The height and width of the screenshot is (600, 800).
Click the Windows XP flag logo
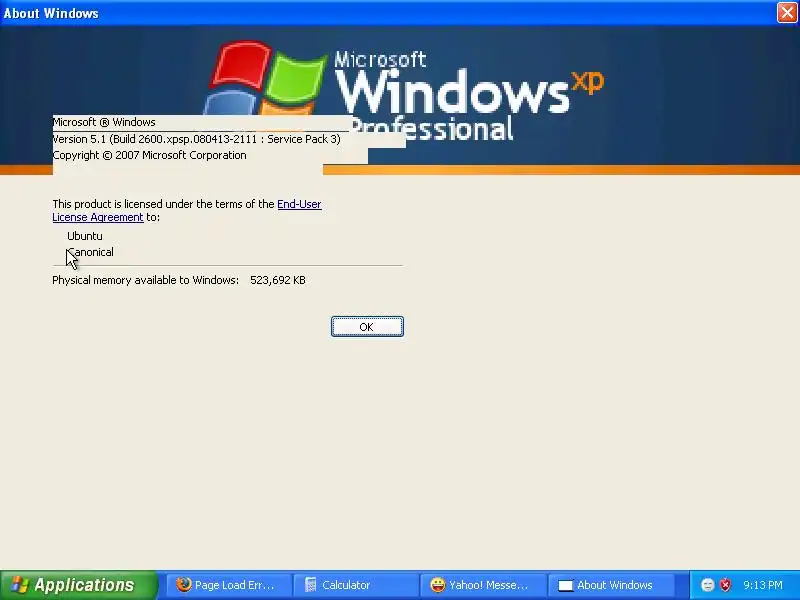(265, 79)
